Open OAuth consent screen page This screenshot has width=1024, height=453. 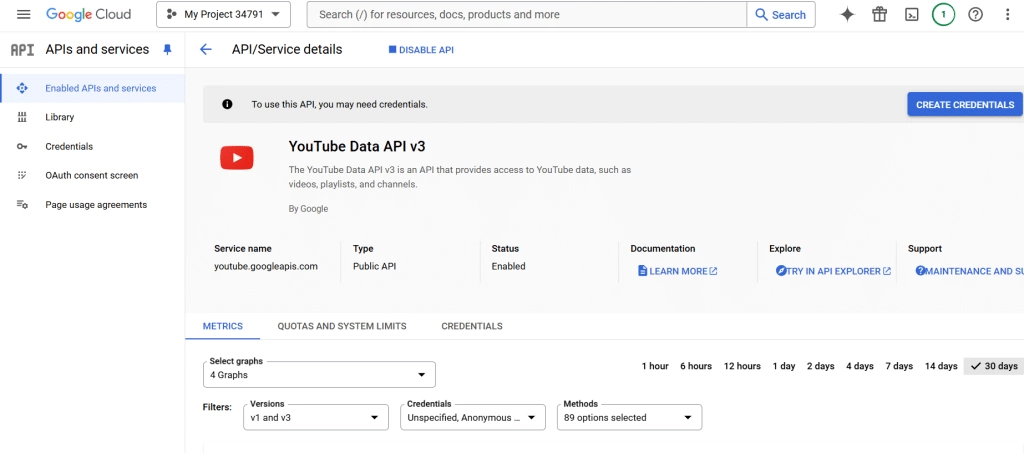click(x=93, y=176)
